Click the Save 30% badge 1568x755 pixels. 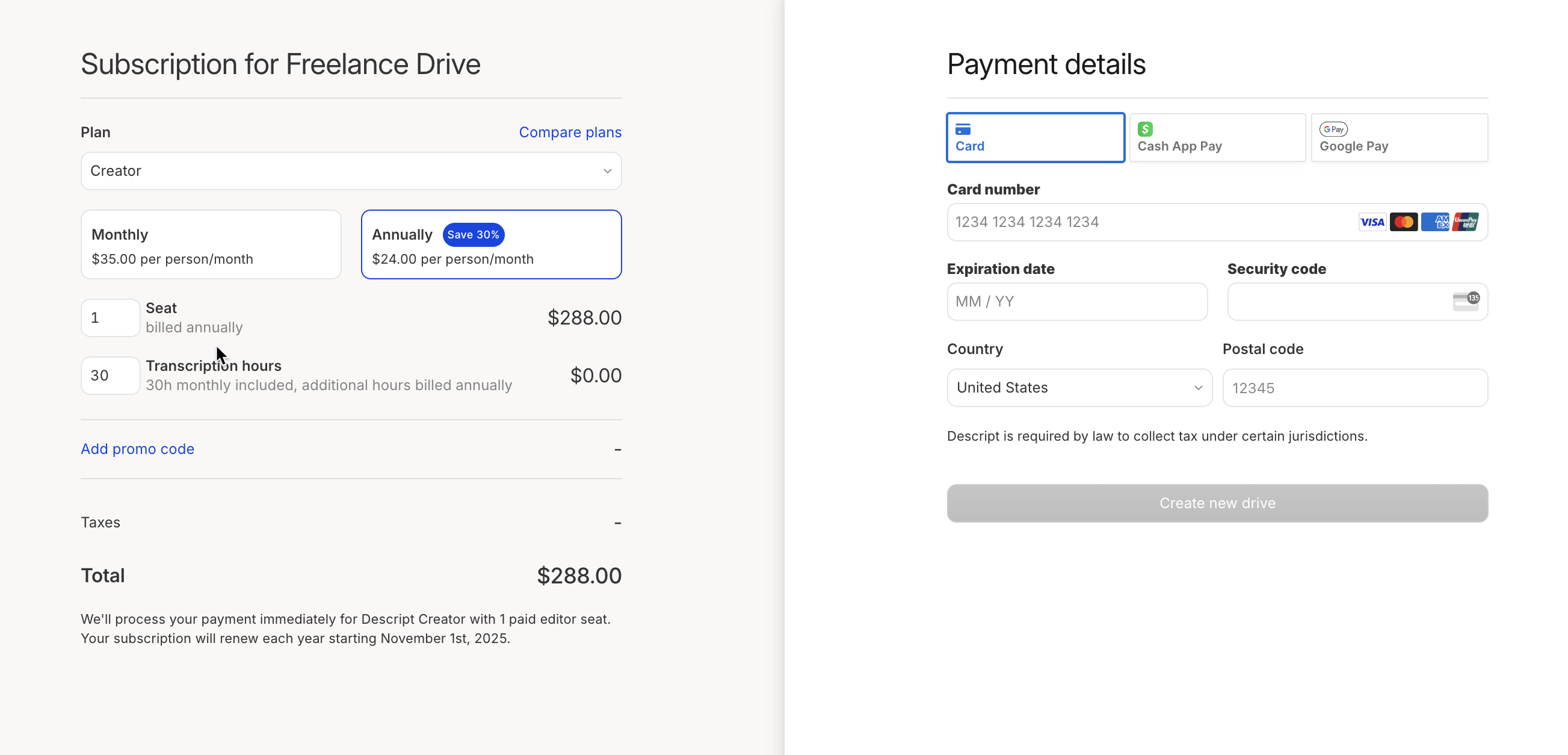click(473, 235)
